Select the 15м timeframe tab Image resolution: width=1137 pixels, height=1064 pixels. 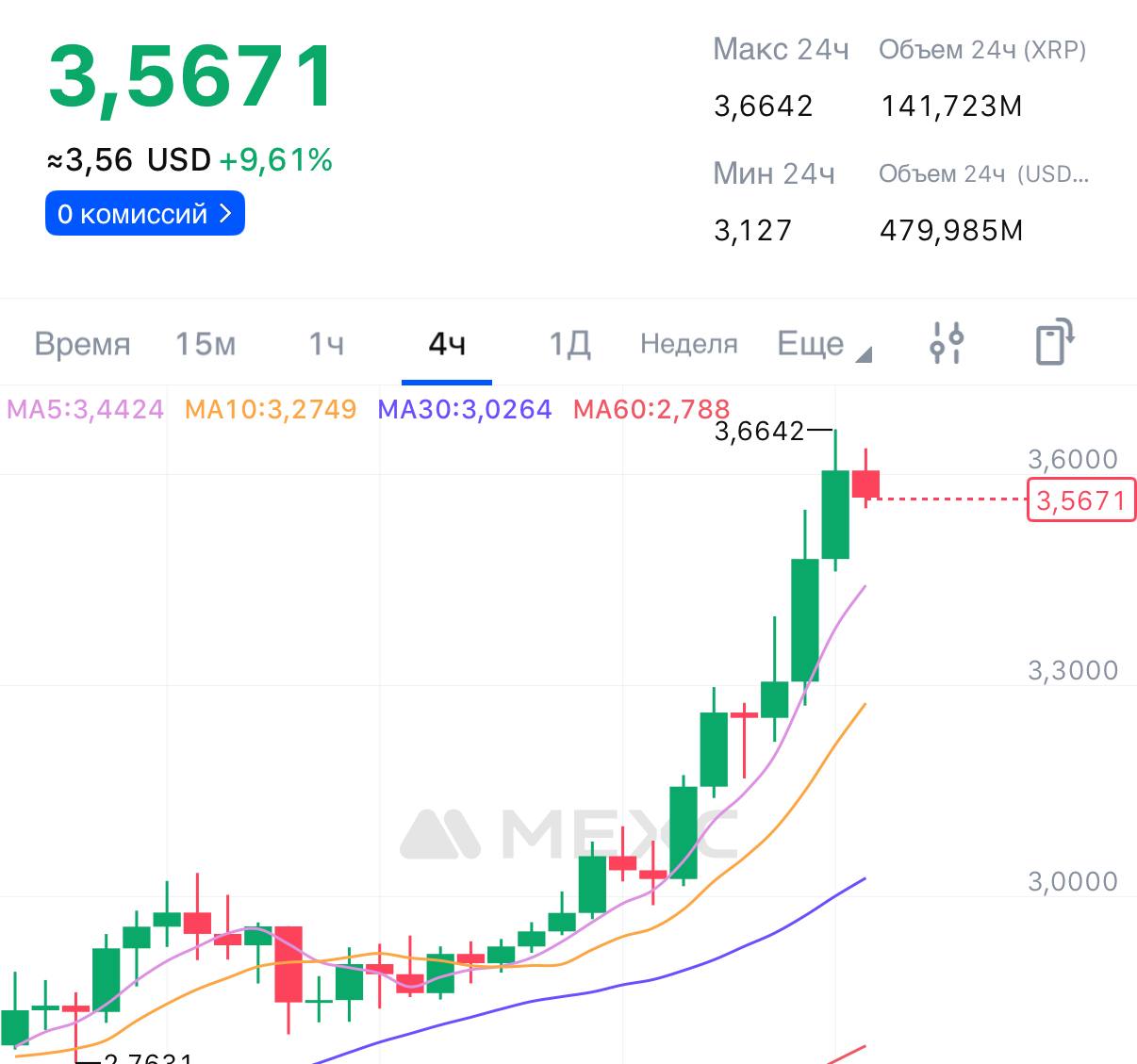pyautogui.click(x=206, y=344)
